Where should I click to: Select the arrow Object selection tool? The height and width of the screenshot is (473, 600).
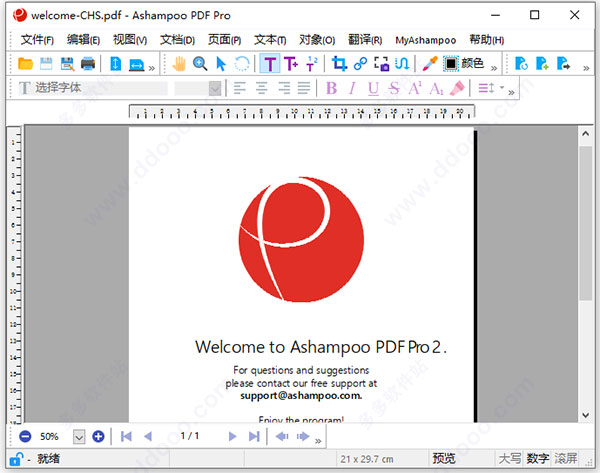pos(221,64)
